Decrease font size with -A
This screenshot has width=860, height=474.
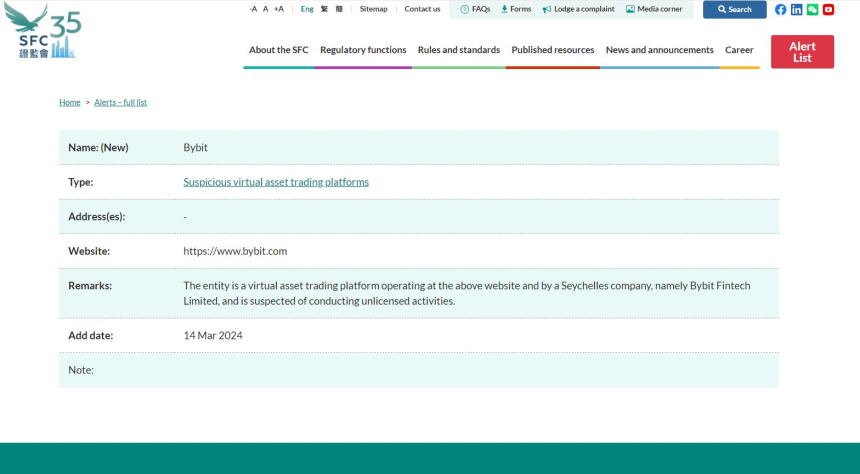pos(253,9)
